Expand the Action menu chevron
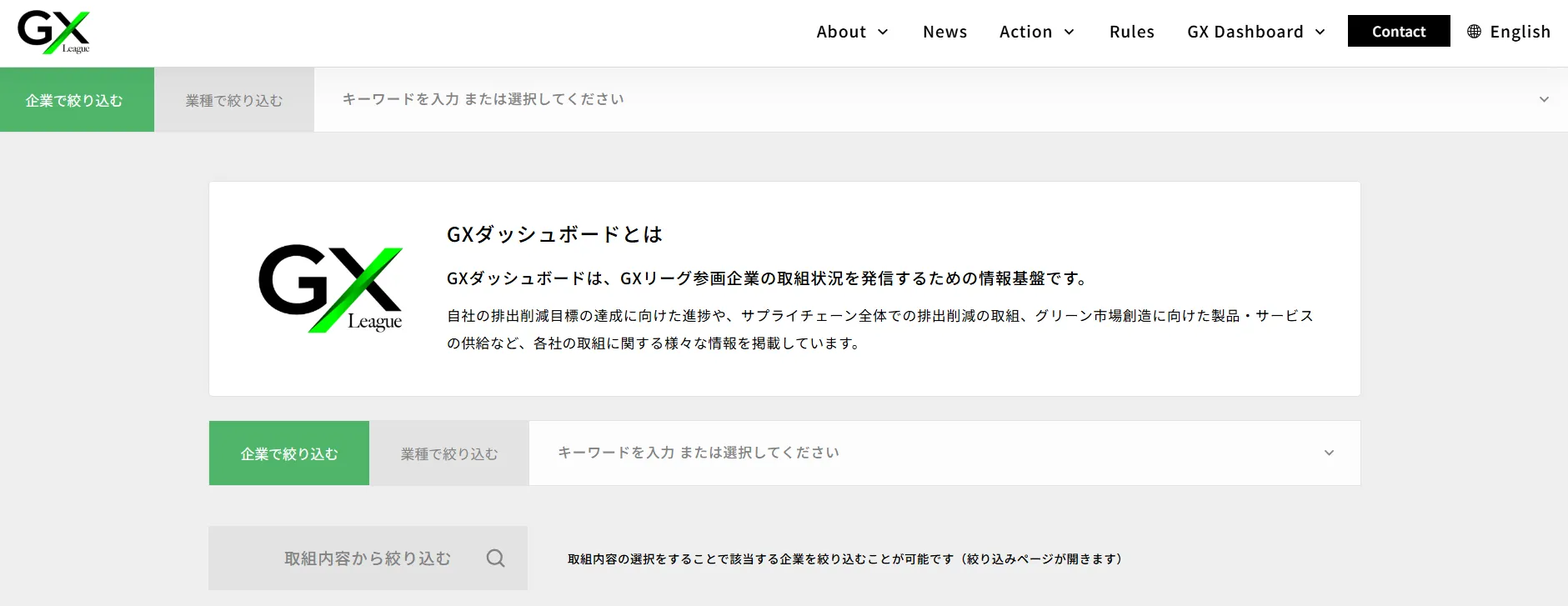The height and width of the screenshot is (606, 1568). tap(1069, 32)
